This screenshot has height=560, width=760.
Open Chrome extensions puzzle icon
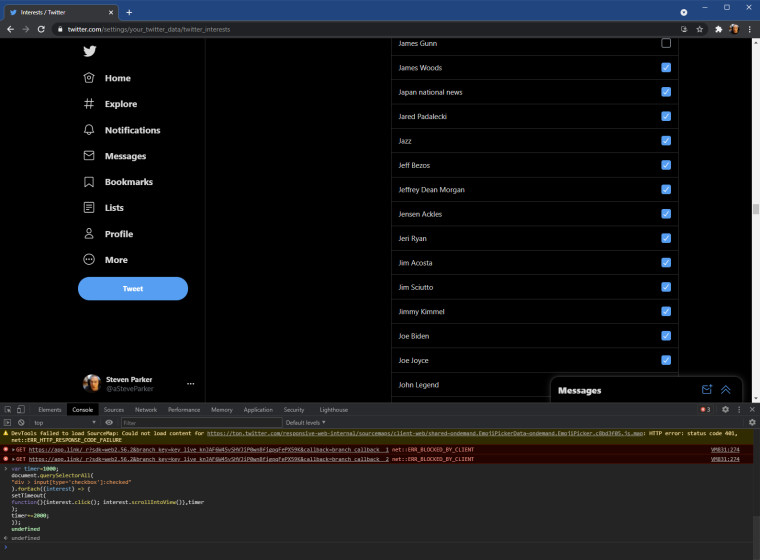[x=718, y=29]
